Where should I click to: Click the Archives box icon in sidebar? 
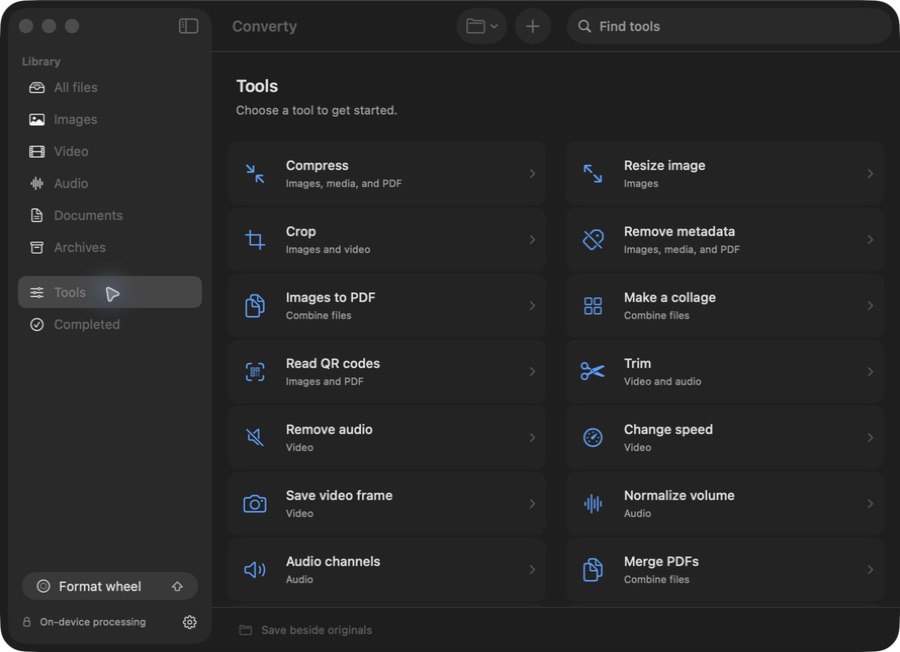(37, 247)
